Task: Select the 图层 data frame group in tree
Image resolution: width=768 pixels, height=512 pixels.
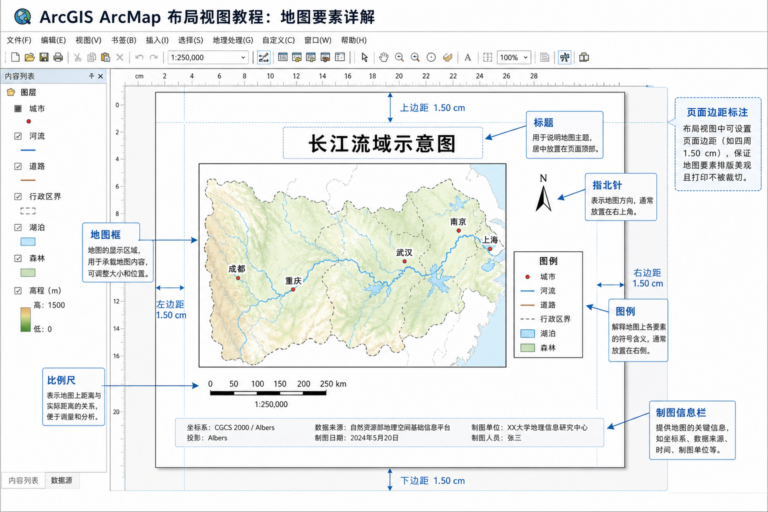Action: 28,92
